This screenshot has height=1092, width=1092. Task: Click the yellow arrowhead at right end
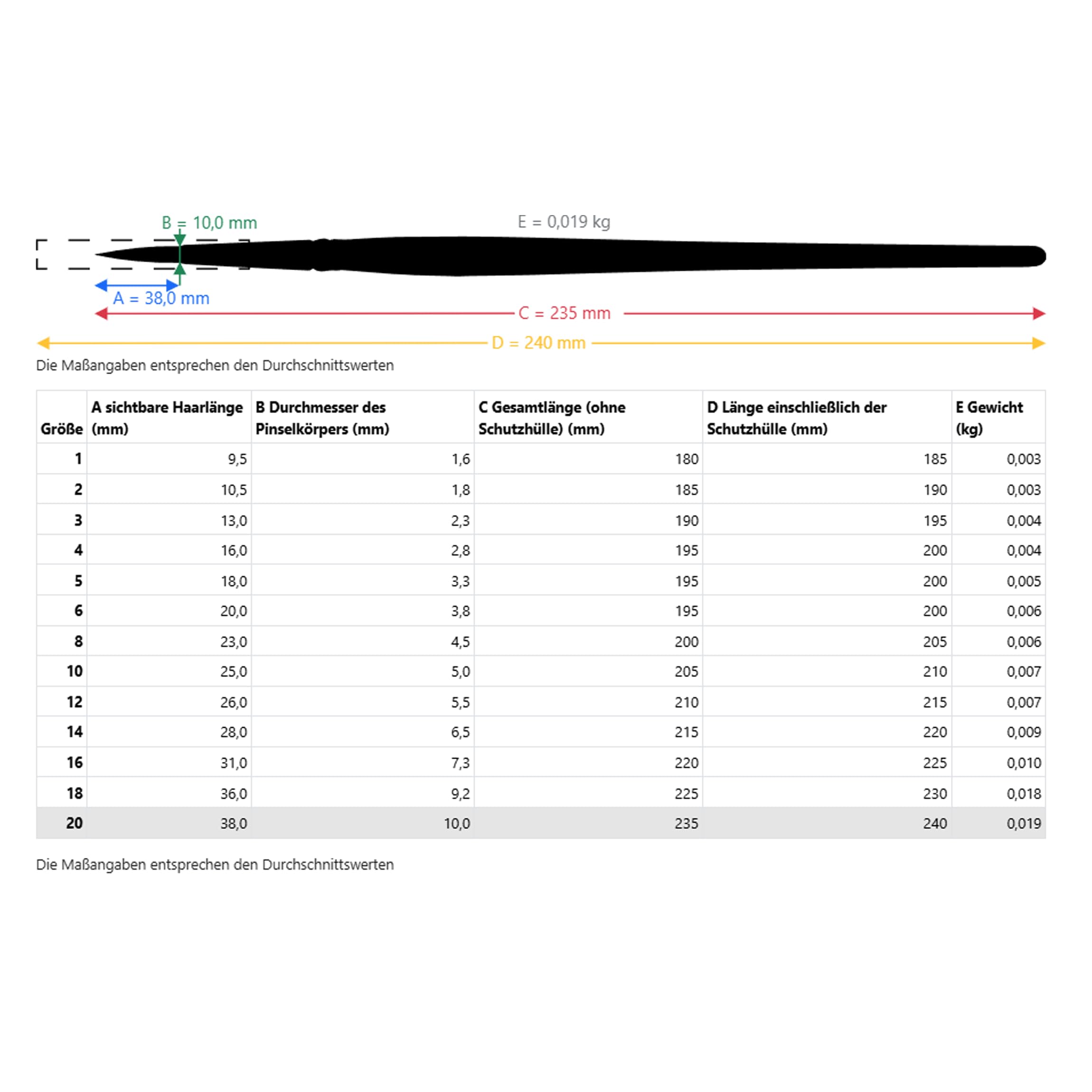(1038, 343)
